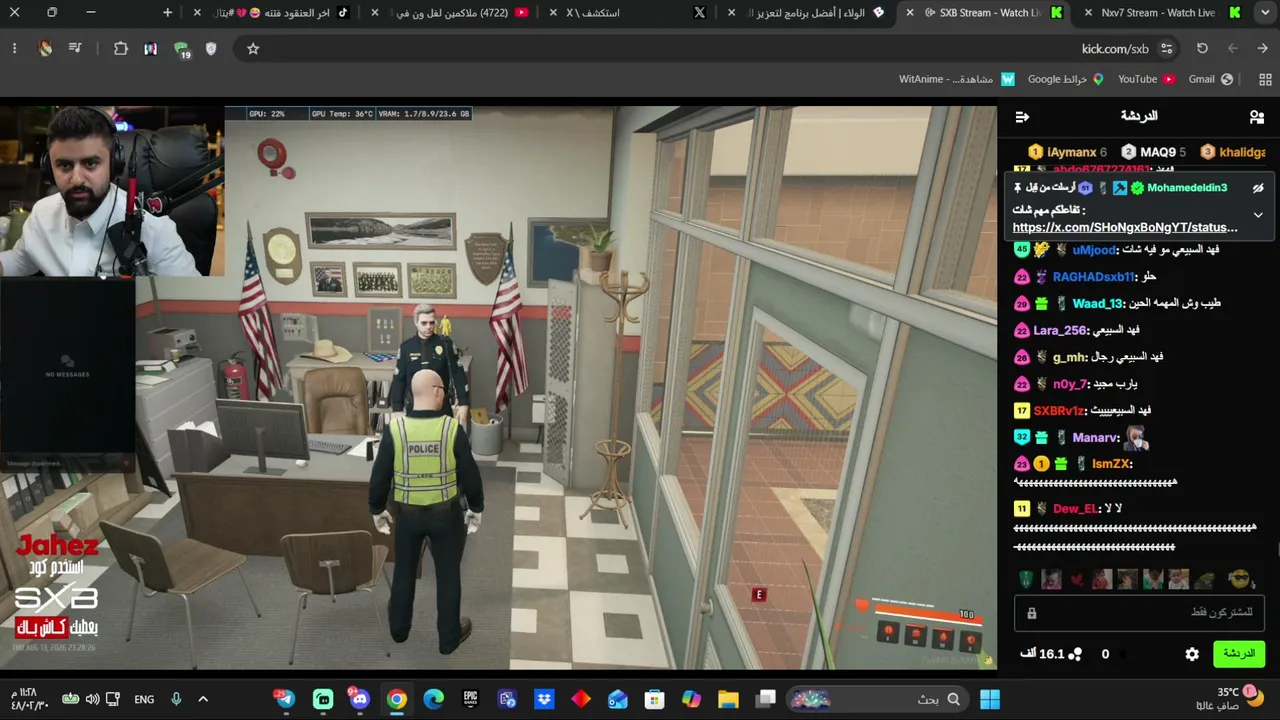Click the n0y_7 username in chat

point(1069,384)
